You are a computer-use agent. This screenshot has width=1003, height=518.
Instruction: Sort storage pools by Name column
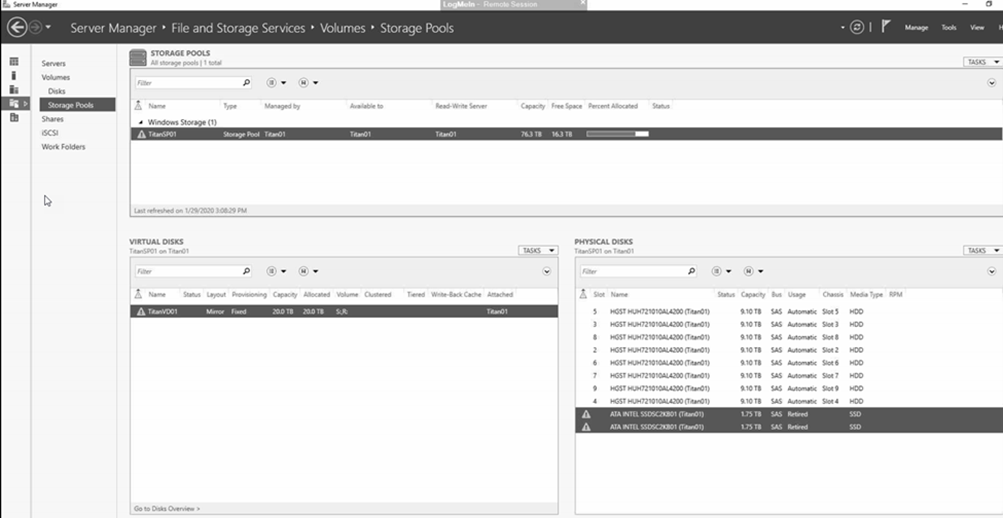point(157,106)
